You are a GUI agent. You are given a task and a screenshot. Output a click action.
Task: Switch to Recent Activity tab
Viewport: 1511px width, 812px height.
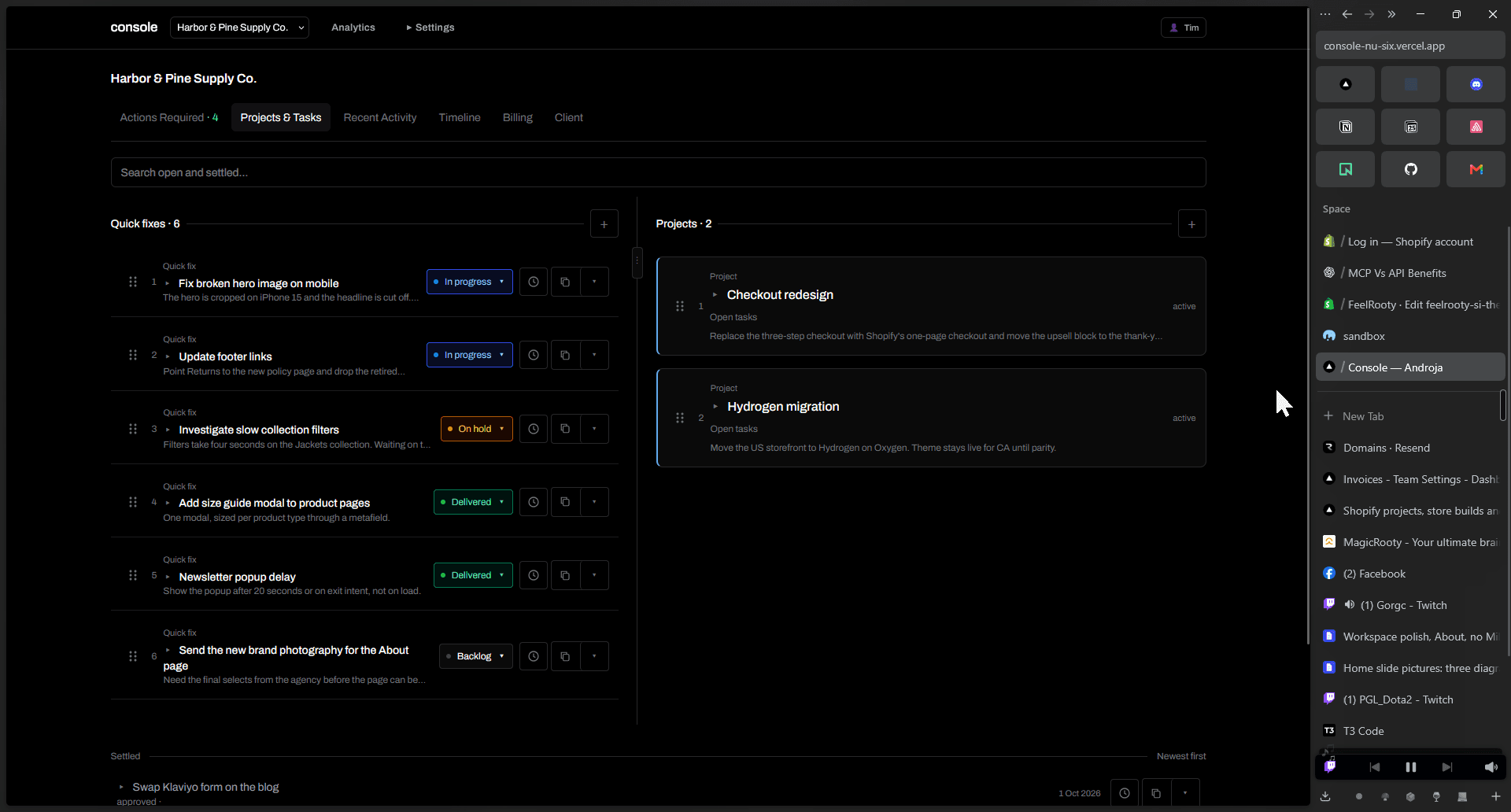380,117
